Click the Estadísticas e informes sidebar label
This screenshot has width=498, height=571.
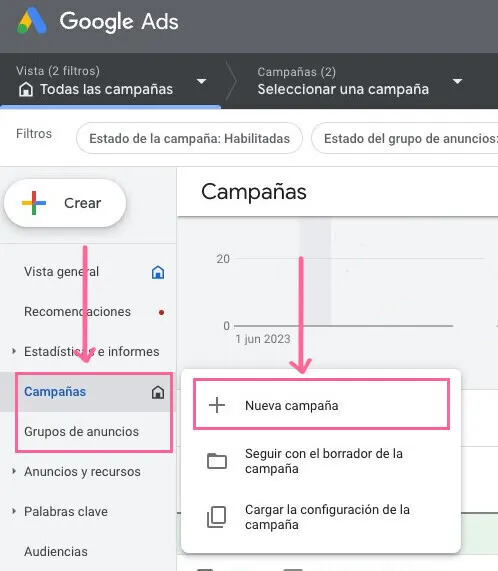pyautogui.click(x=92, y=351)
